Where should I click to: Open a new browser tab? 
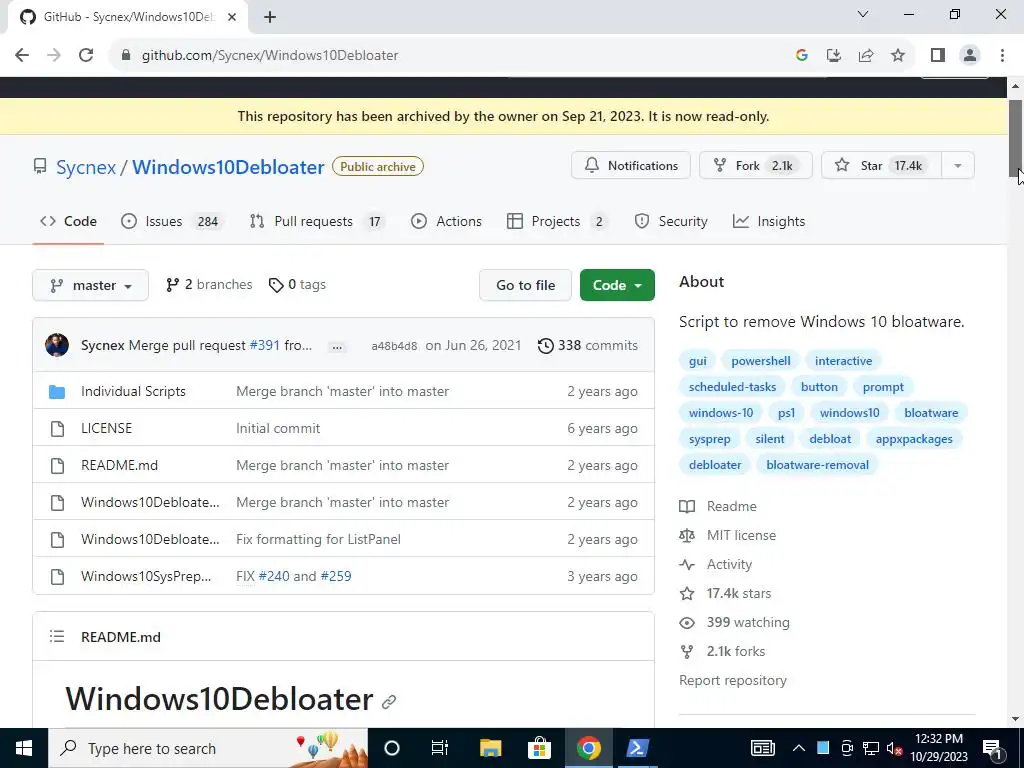click(270, 18)
